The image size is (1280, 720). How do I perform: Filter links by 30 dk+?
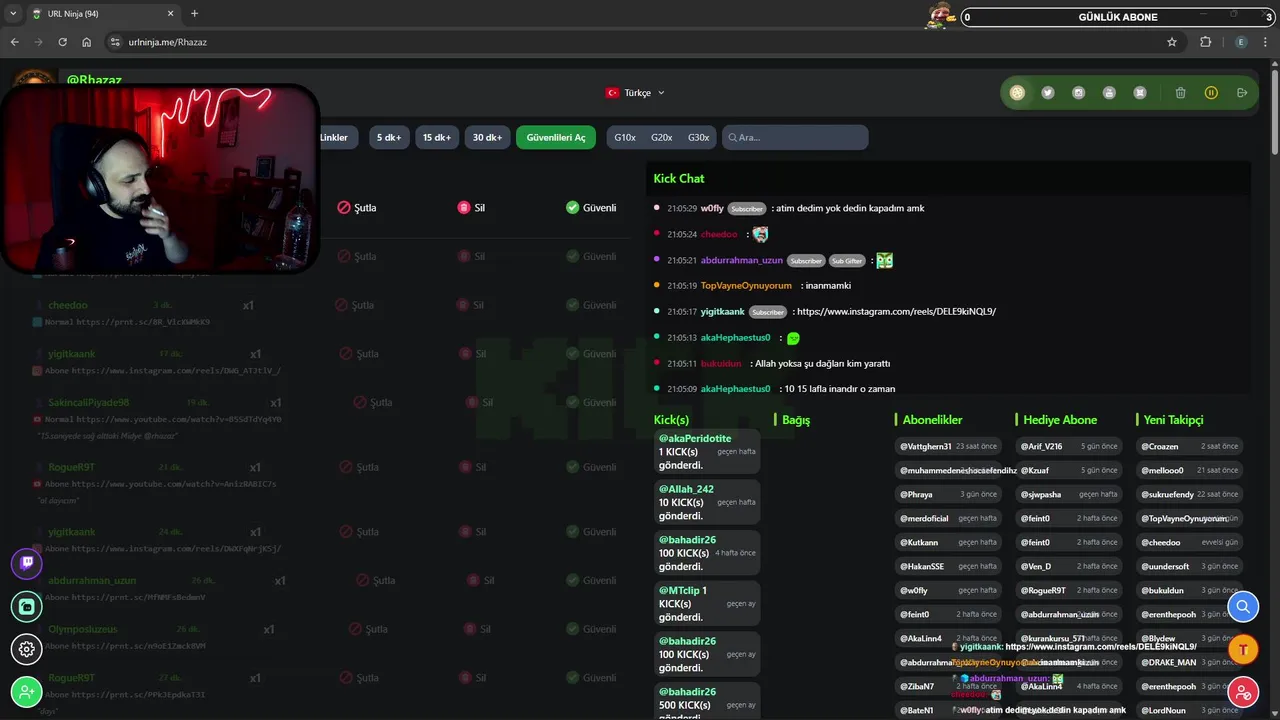coord(487,137)
